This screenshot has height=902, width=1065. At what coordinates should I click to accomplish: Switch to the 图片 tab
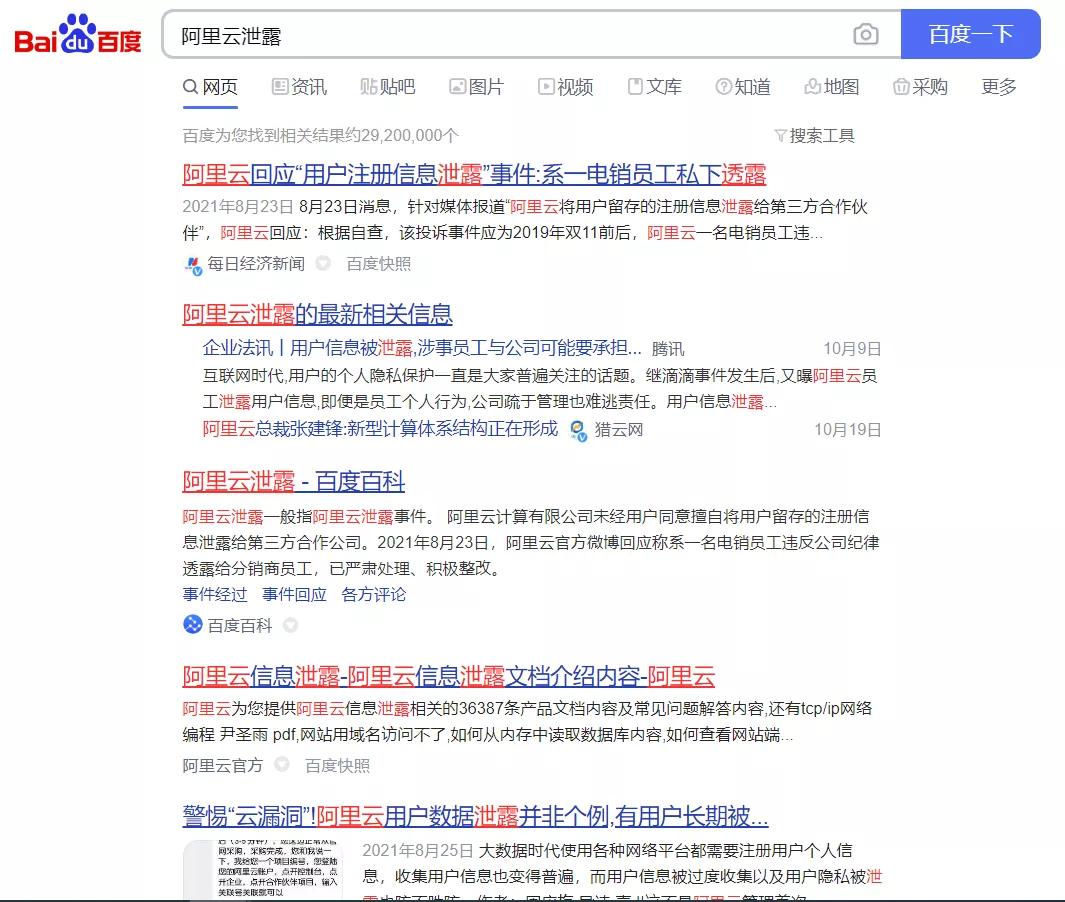point(477,87)
